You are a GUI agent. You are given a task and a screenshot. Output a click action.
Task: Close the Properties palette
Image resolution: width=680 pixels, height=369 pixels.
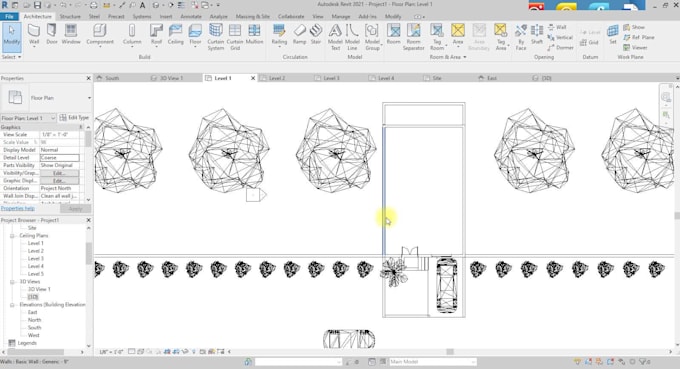coord(88,78)
